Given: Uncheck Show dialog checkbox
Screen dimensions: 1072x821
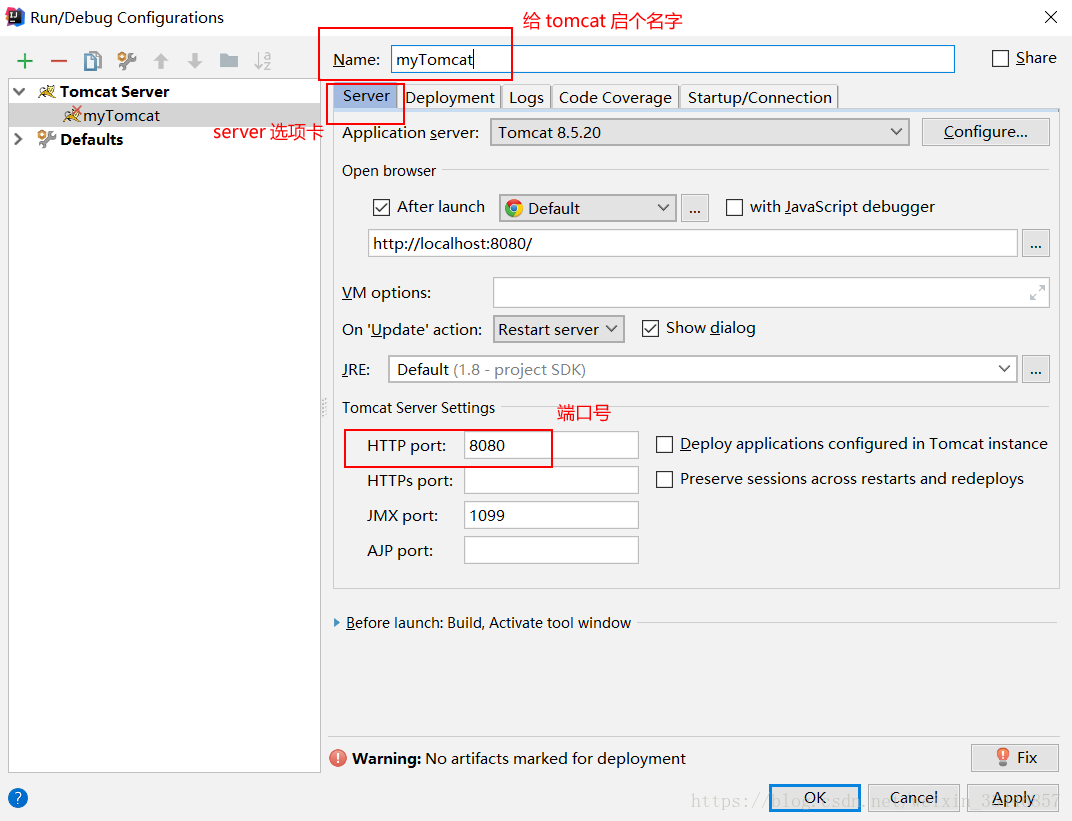Looking at the screenshot, I should pyautogui.click(x=650, y=329).
